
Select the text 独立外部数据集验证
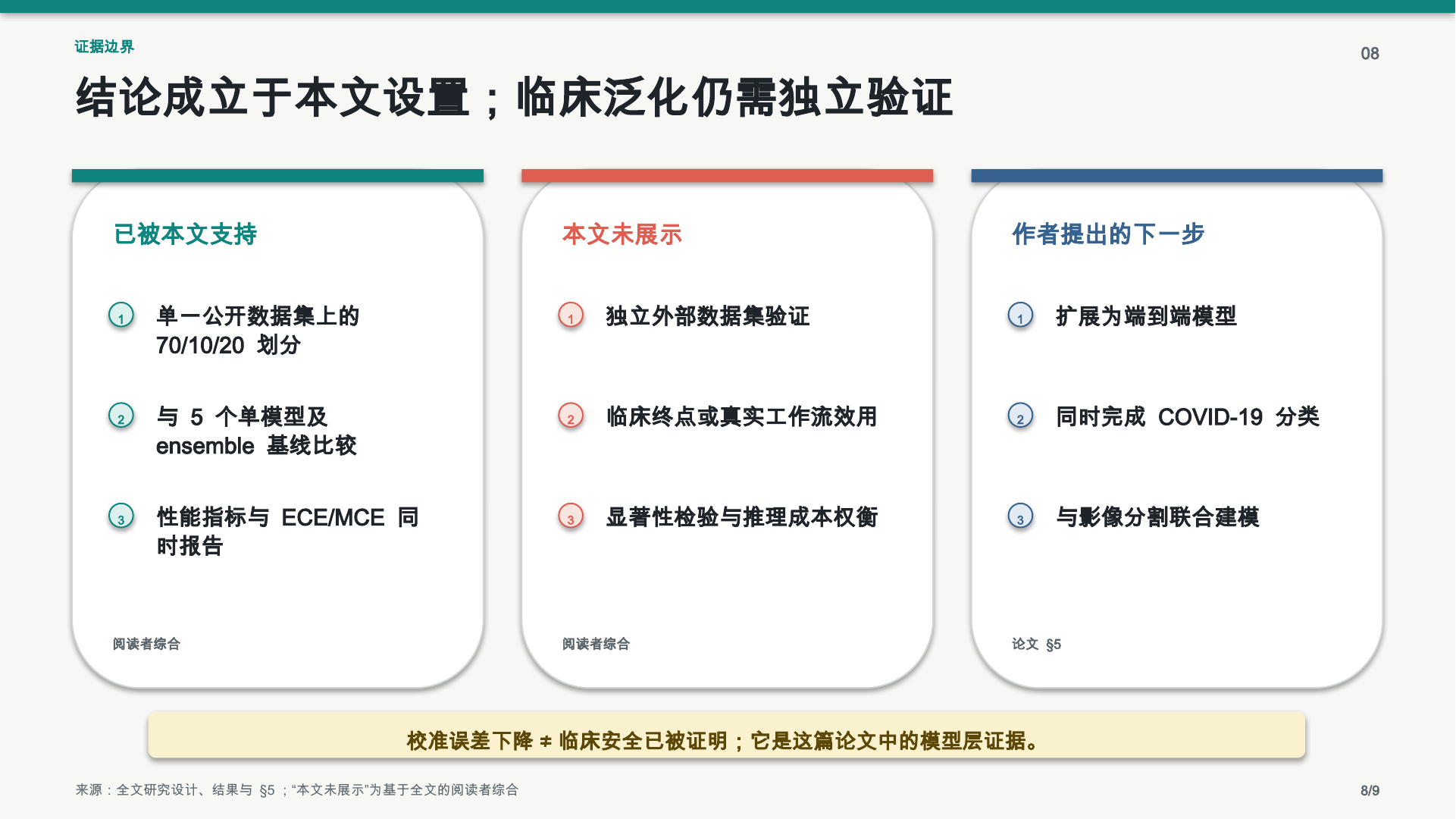(x=708, y=316)
